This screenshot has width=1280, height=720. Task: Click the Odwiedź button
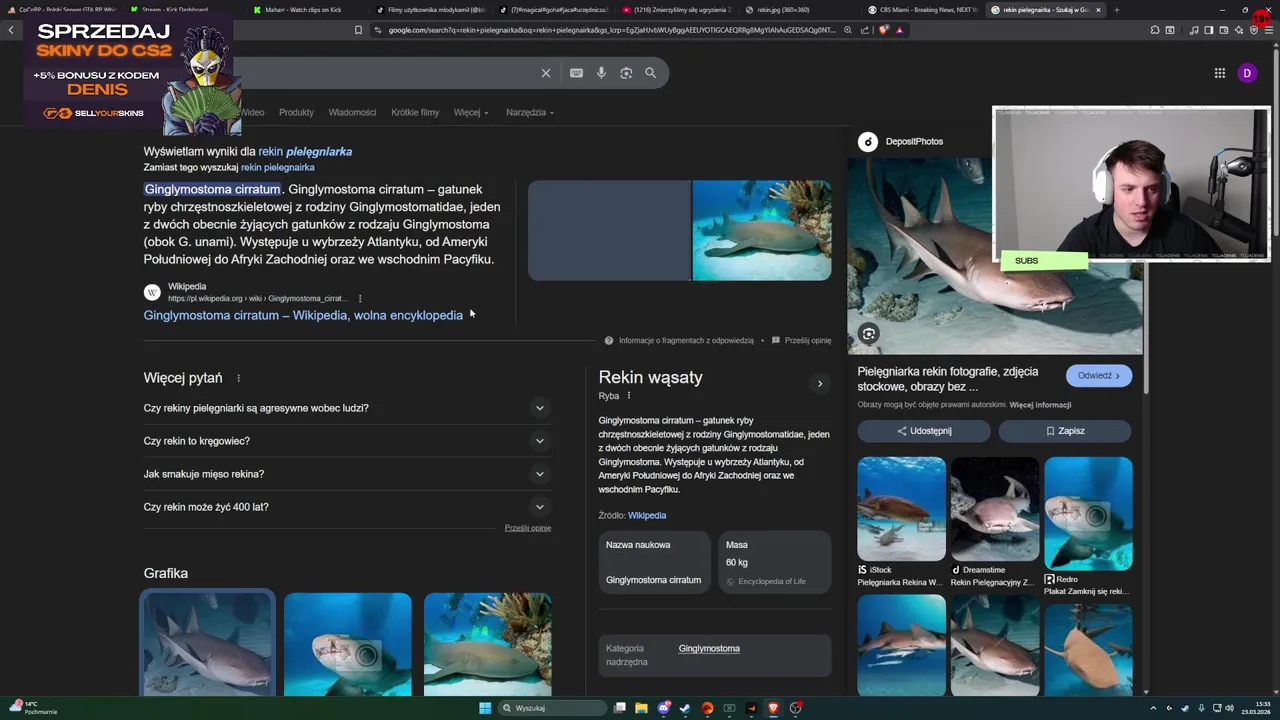pos(1099,375)
